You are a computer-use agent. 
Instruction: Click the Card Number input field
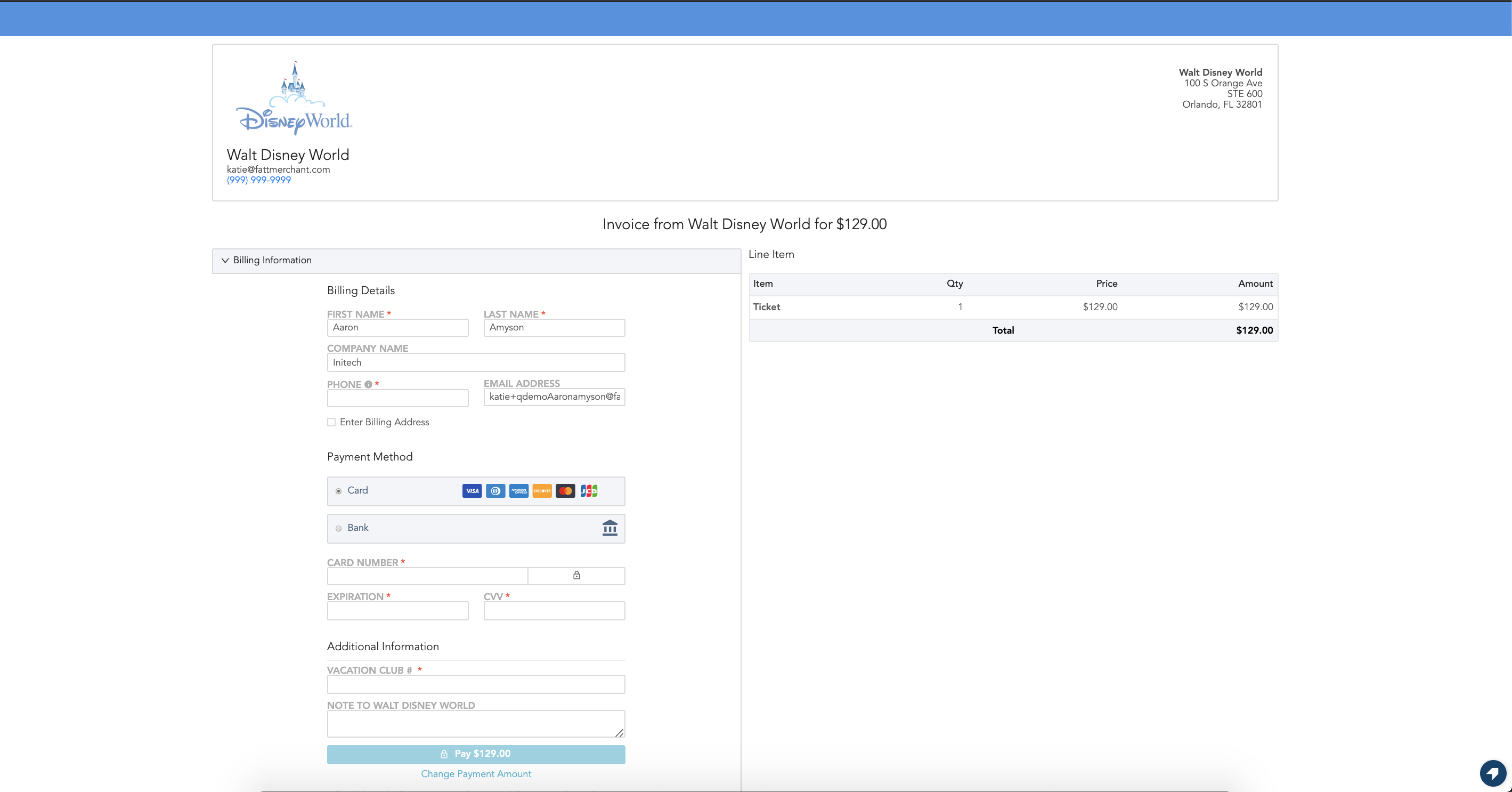pos(427,576)
